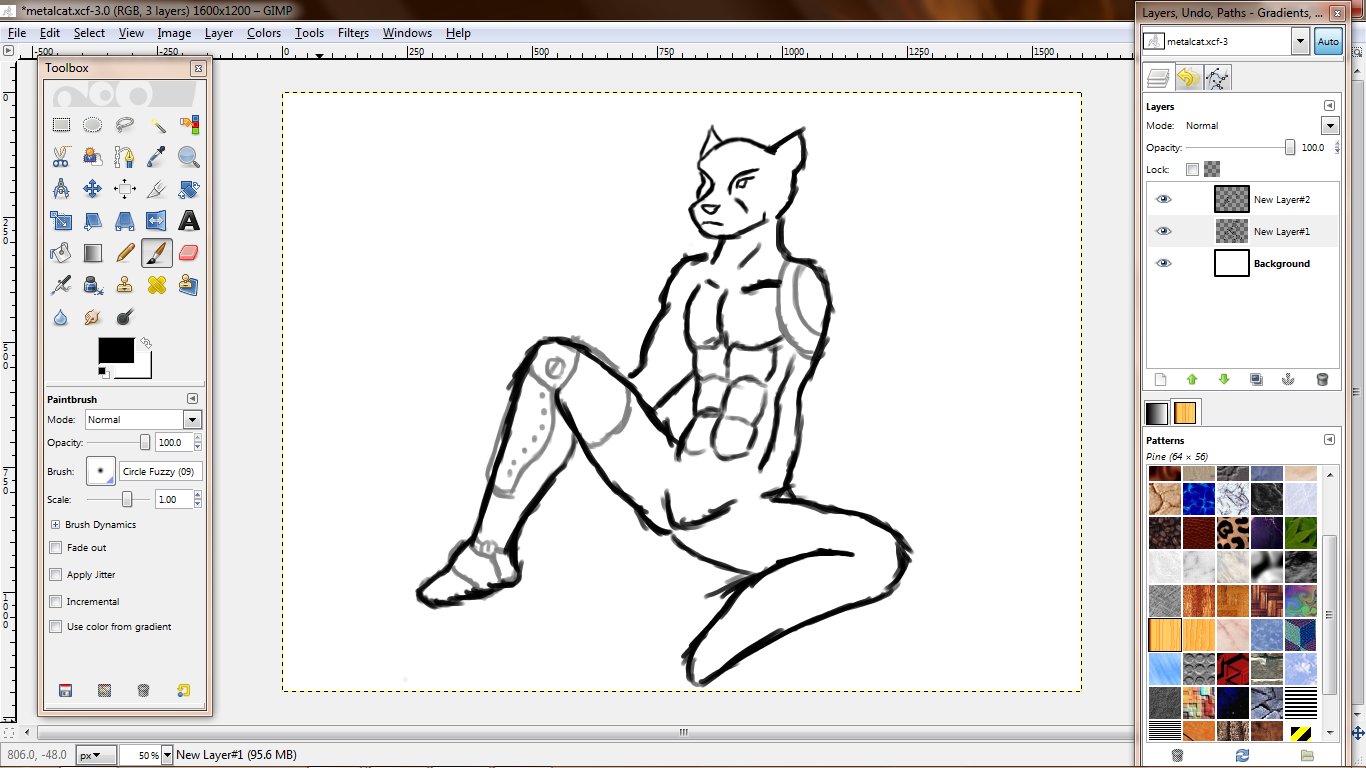1366x768 pixels.
Task: Select the Zoom magnifier tool
Action: click(188, 157)
